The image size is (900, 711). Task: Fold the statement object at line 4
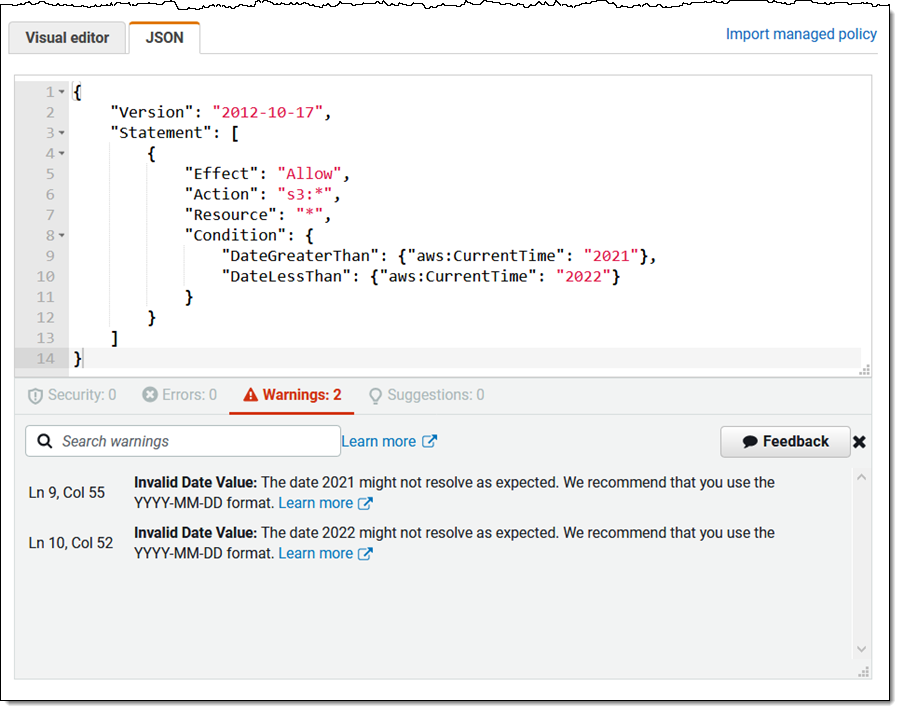pos(62,154)
